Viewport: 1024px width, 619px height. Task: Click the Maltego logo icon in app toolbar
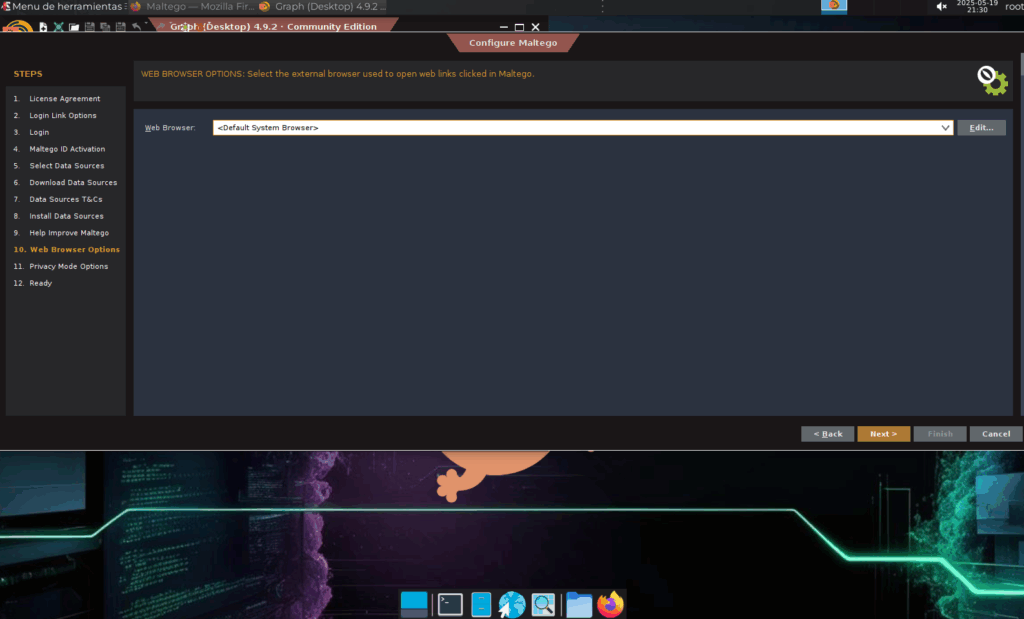[x=17, y=27]
